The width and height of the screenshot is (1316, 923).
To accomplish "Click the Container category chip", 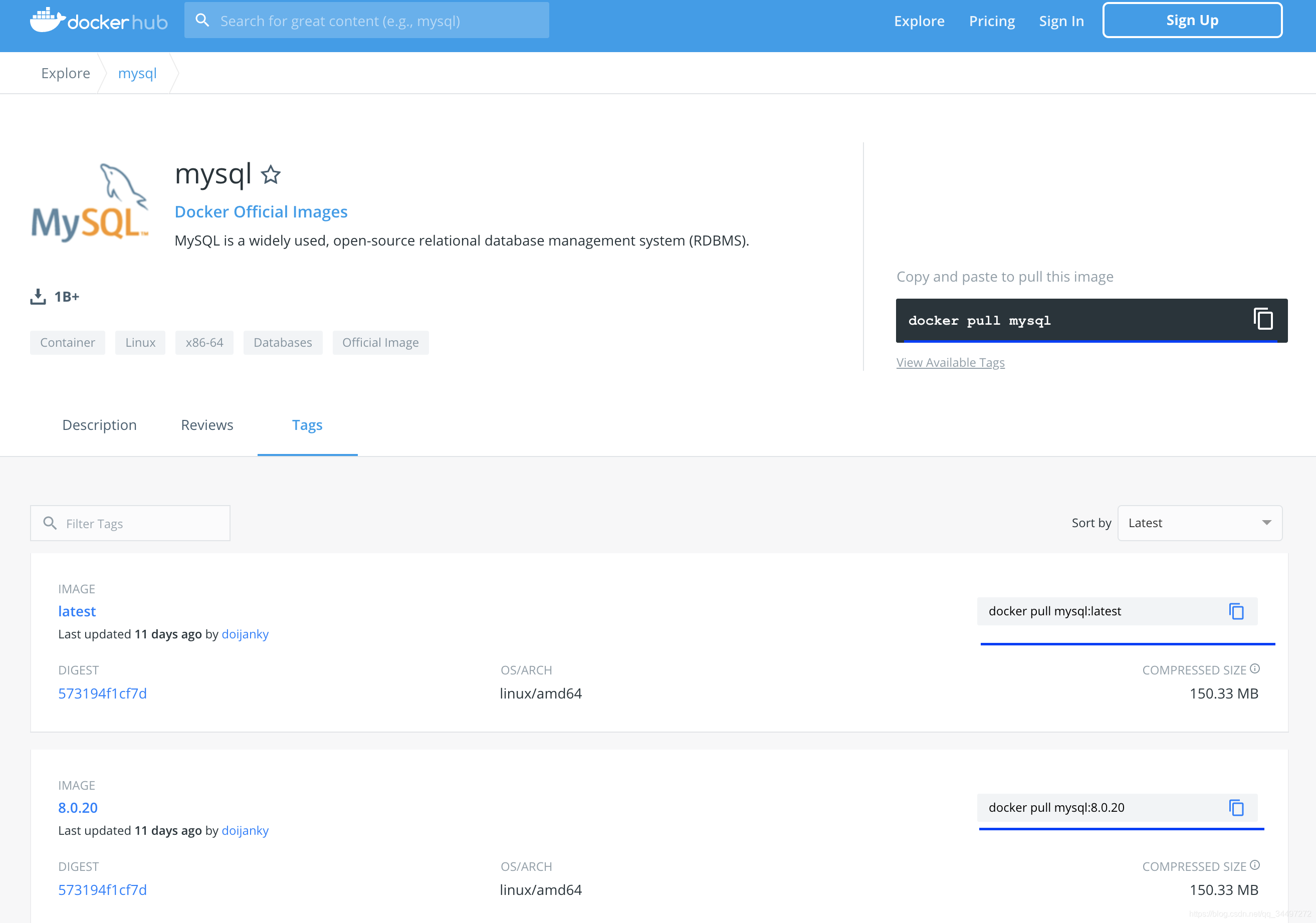I will pyautogui.click(x=68, y=343).
